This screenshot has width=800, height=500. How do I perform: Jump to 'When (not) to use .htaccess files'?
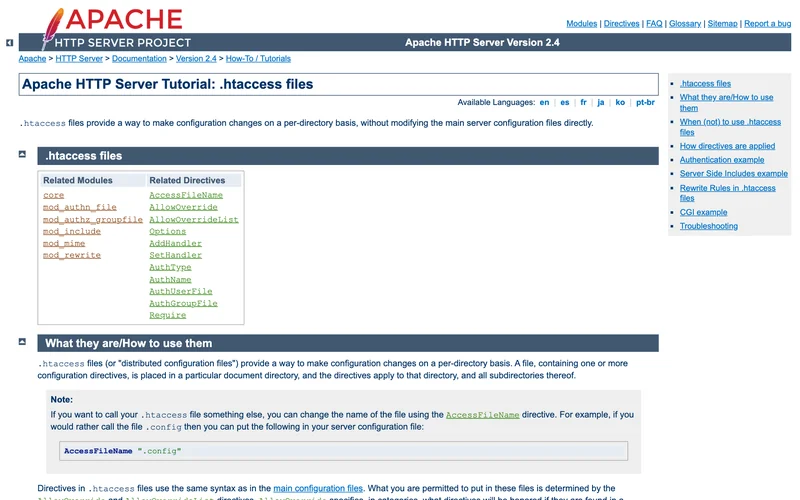730,127
